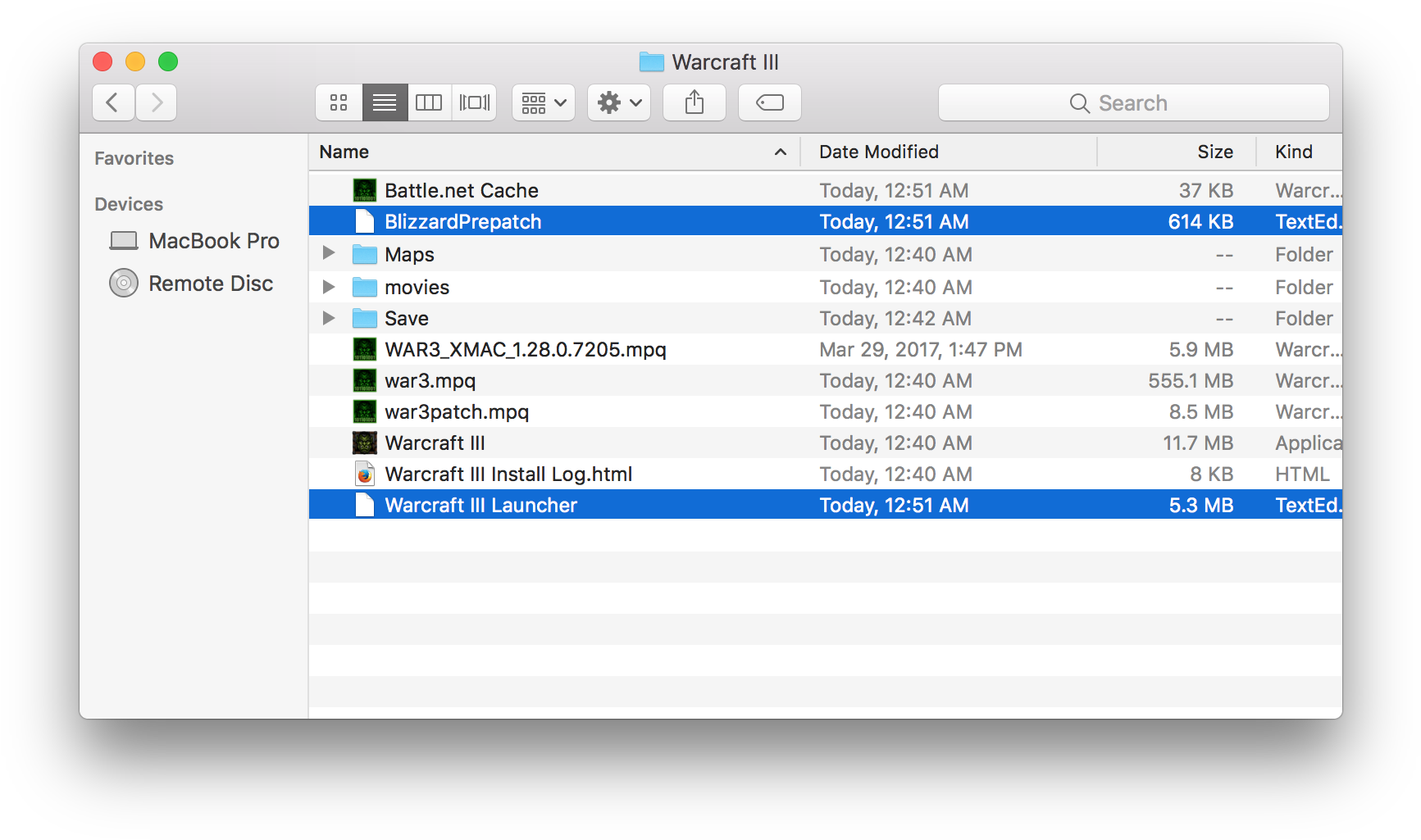Click the Warcraft III Launcher document icon
1421x840 pixels.
pyautogui.click(x=365, y=505)
